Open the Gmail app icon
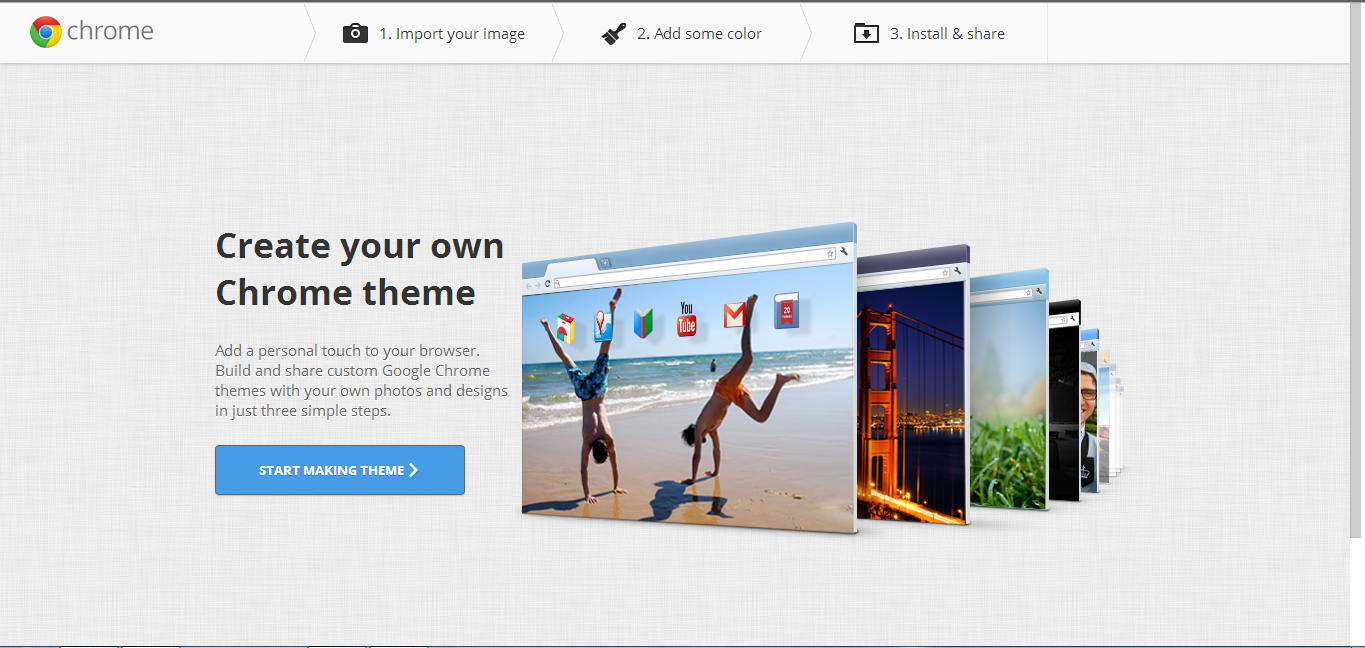Image resolution: width=1365 pixels, height=648 pixels. tap(734, 315)
